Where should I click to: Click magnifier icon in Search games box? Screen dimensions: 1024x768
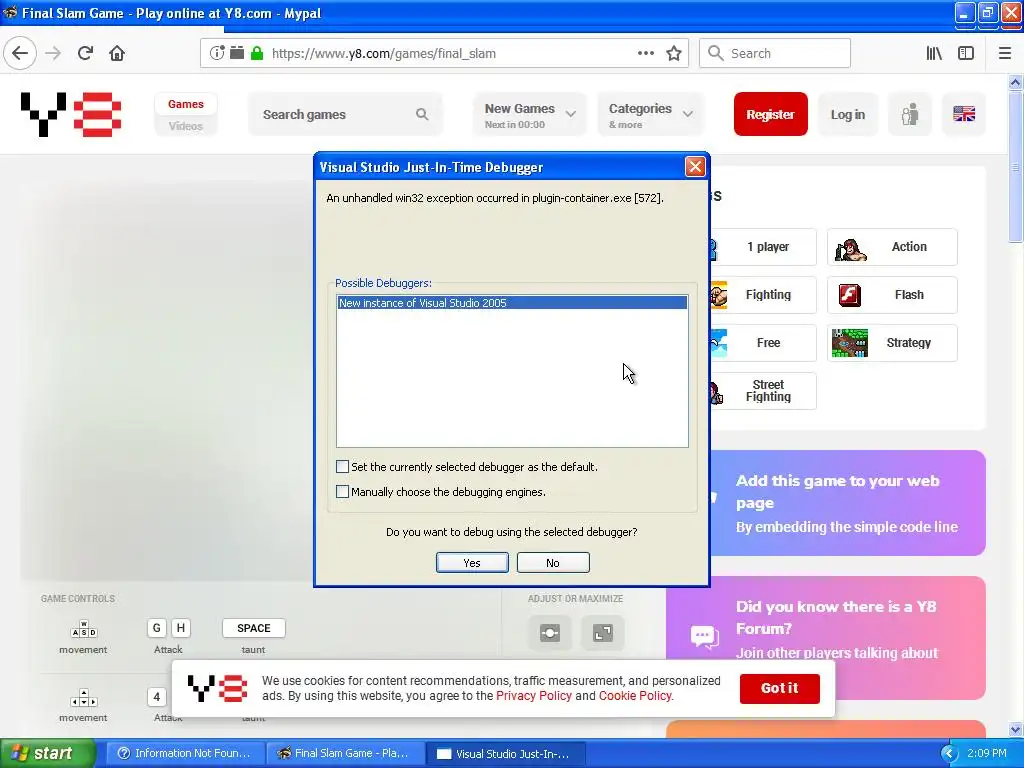click(423, 114)
